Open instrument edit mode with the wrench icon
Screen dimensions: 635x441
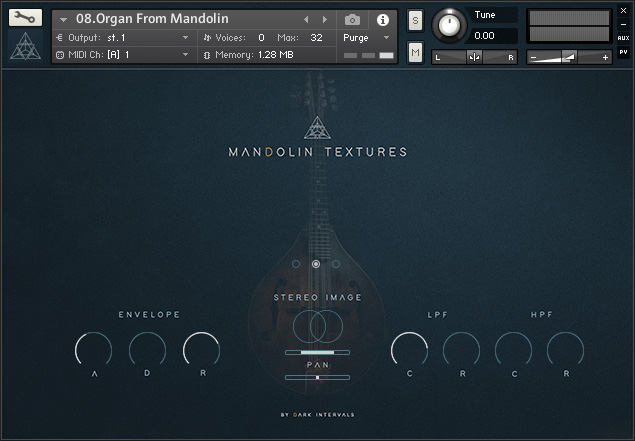pos(25,17)
